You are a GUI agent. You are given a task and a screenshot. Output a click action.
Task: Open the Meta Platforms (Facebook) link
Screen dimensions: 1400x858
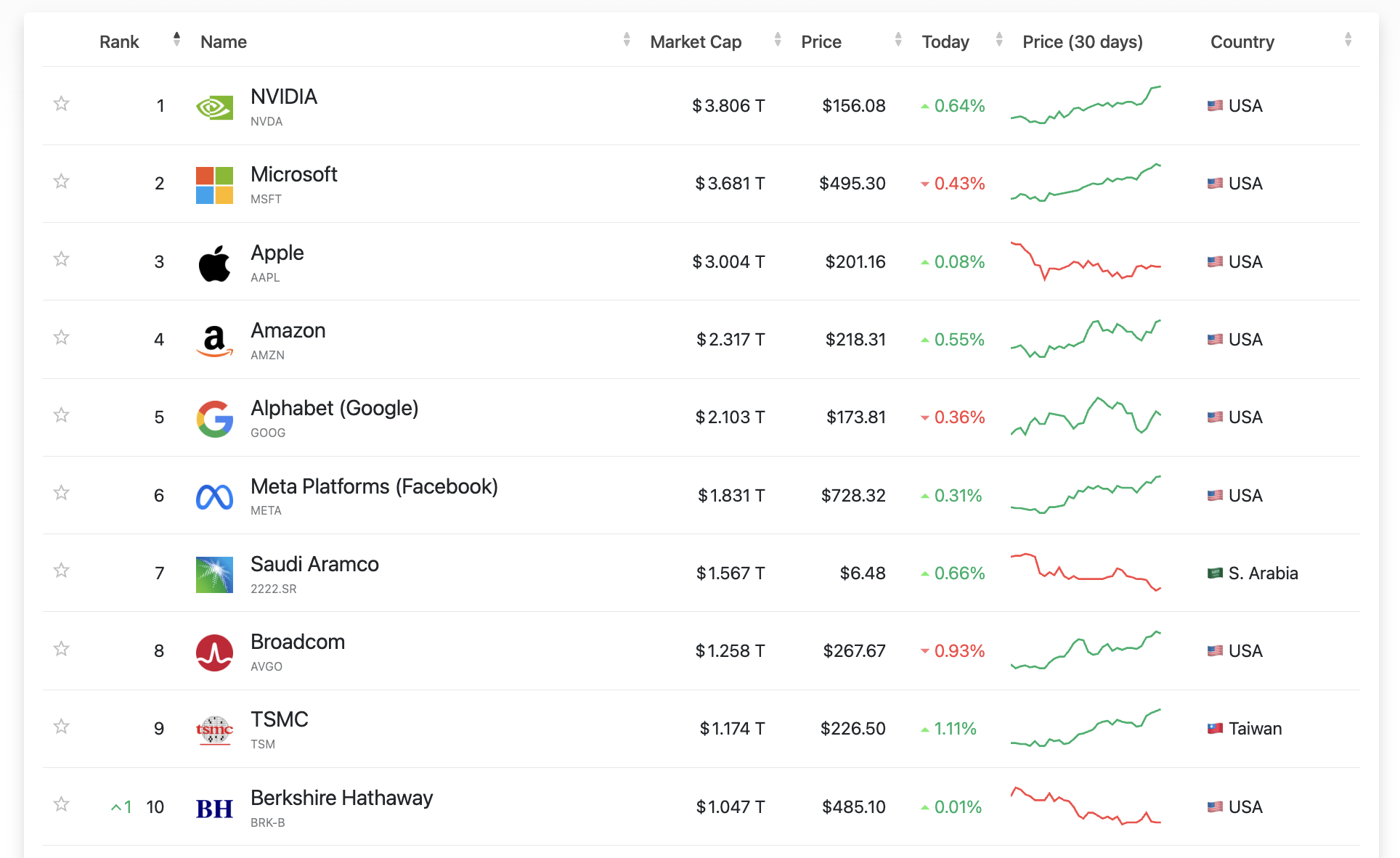[374, 486]
